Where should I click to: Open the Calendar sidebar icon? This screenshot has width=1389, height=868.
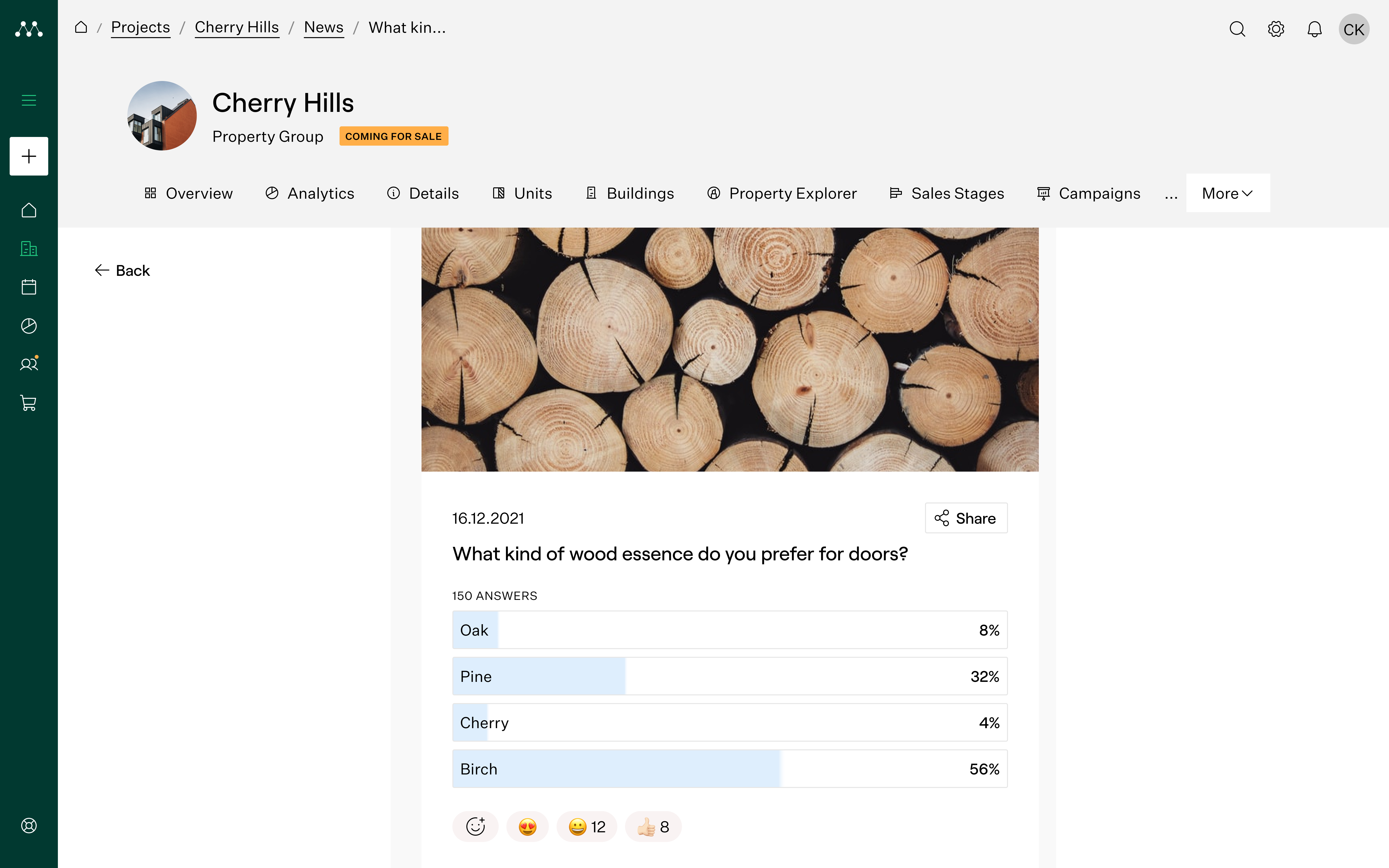[29, 287]
